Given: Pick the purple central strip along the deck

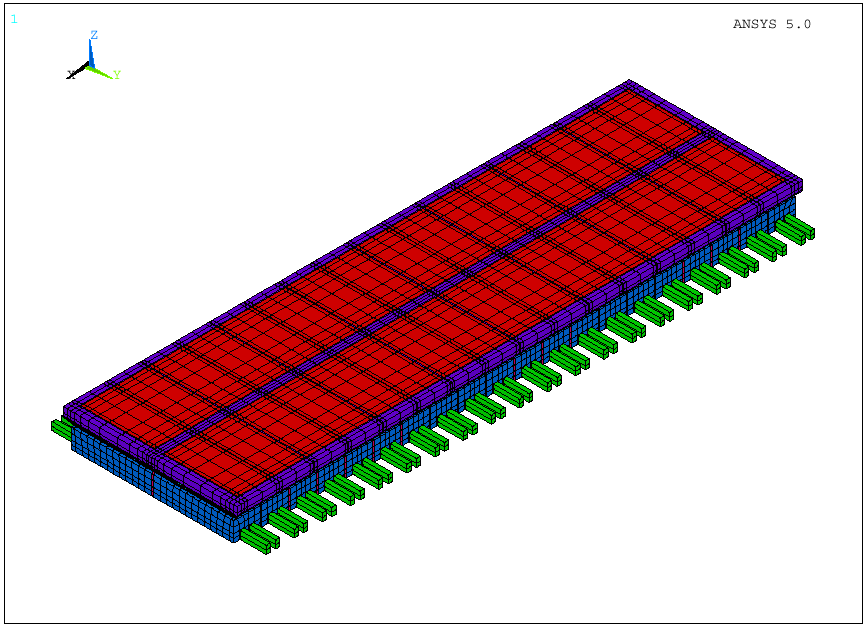Looking at the screenshot, I should pos(430,290).
